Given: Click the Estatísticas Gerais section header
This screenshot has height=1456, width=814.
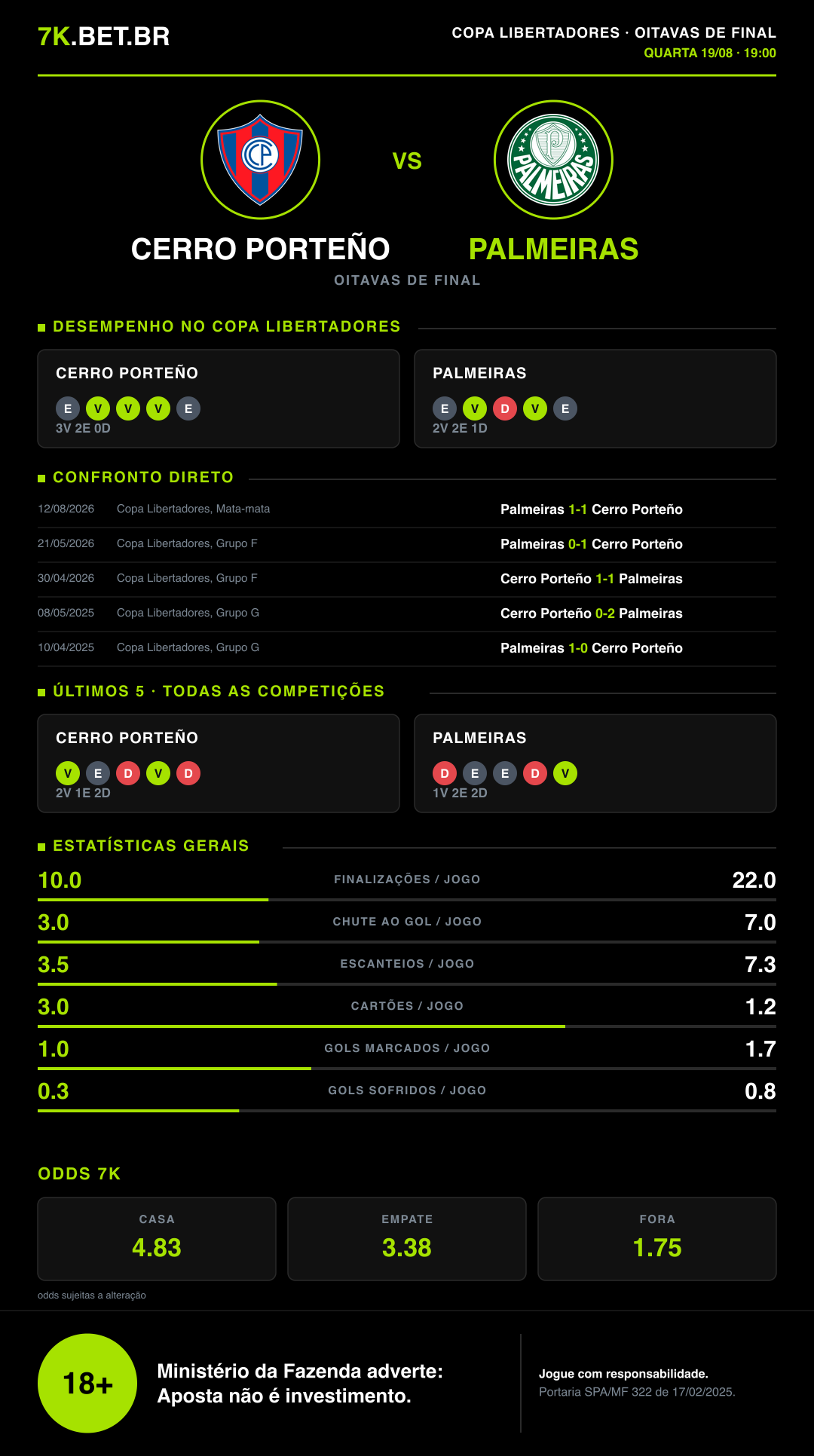Looking at the screenshot, I should pyautogui.click(x=151, y=846).
